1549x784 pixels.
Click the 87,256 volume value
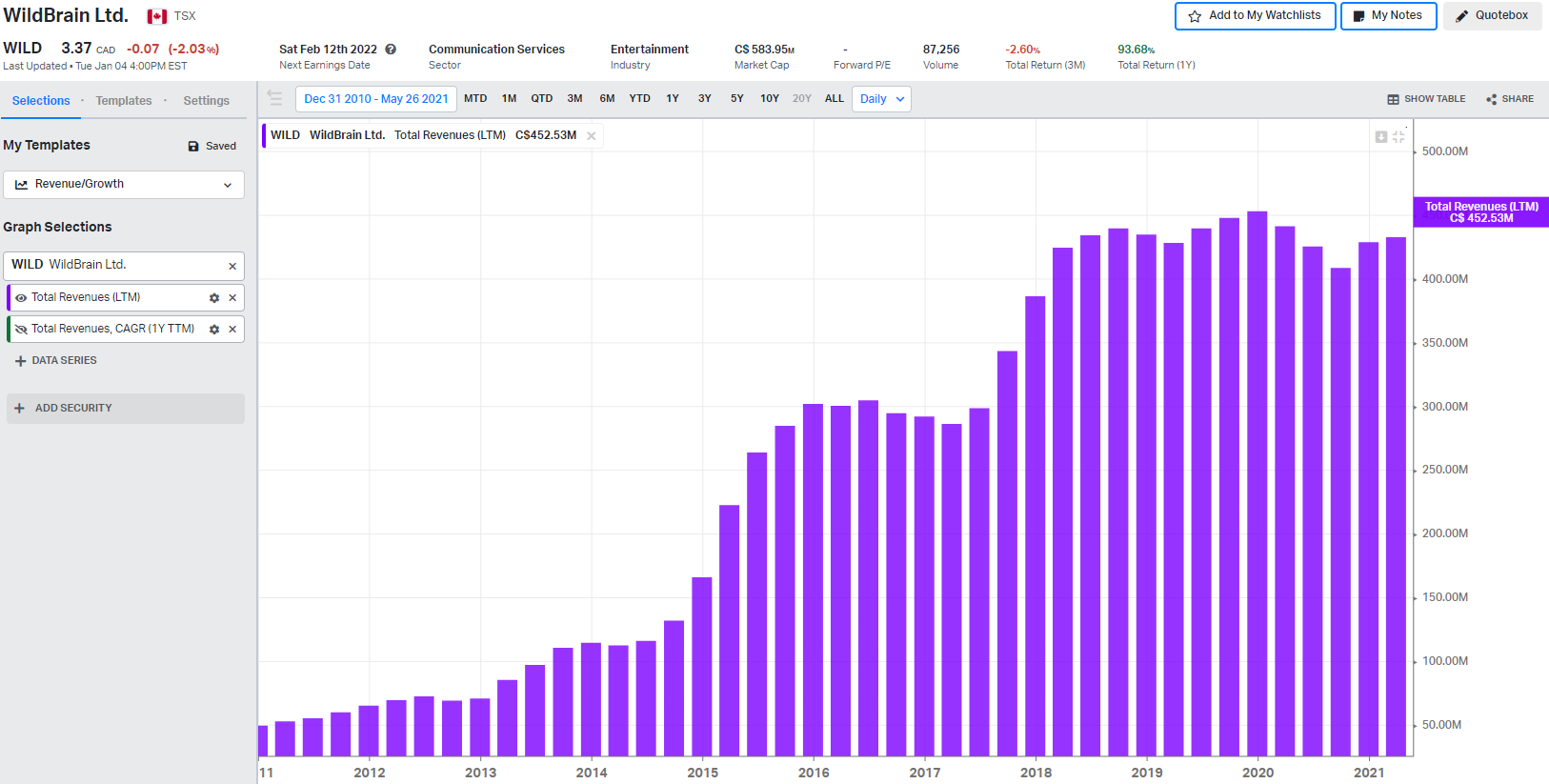tap(941, 50)
